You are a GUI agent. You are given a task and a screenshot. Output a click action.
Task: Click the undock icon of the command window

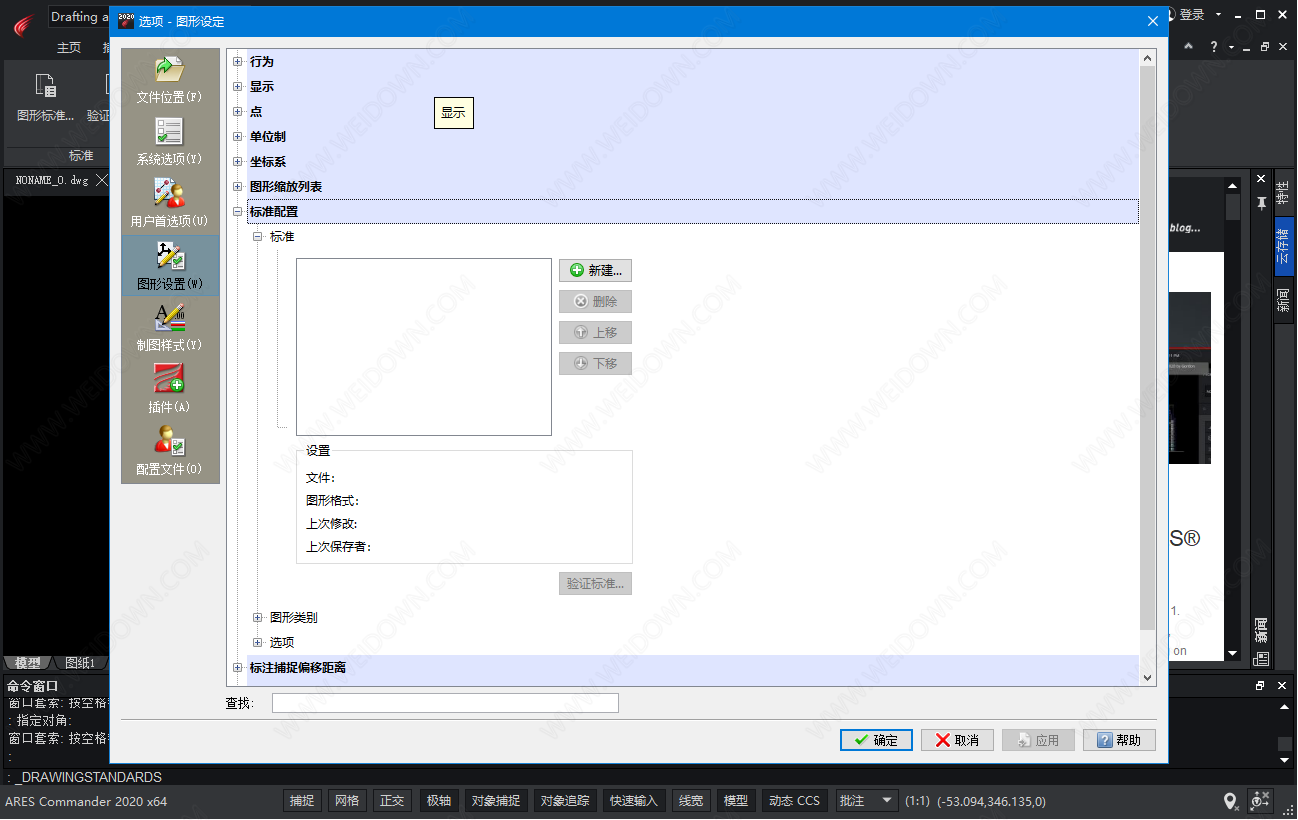tap(1260, 686)
